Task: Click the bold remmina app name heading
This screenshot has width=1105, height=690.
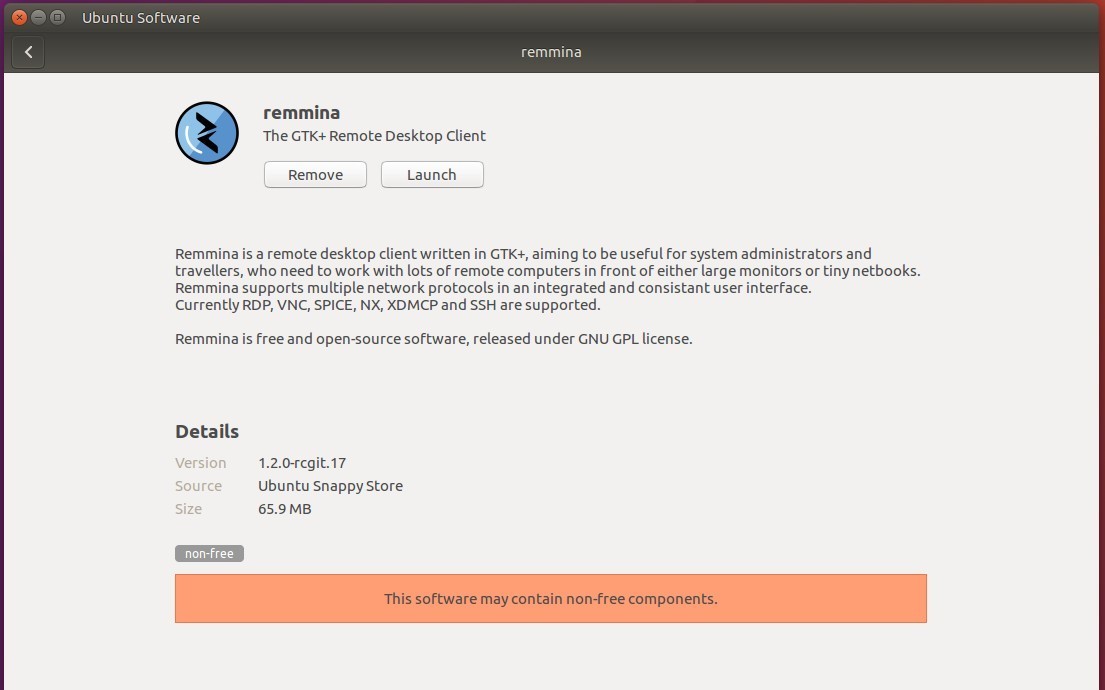Action: [301, 113]
